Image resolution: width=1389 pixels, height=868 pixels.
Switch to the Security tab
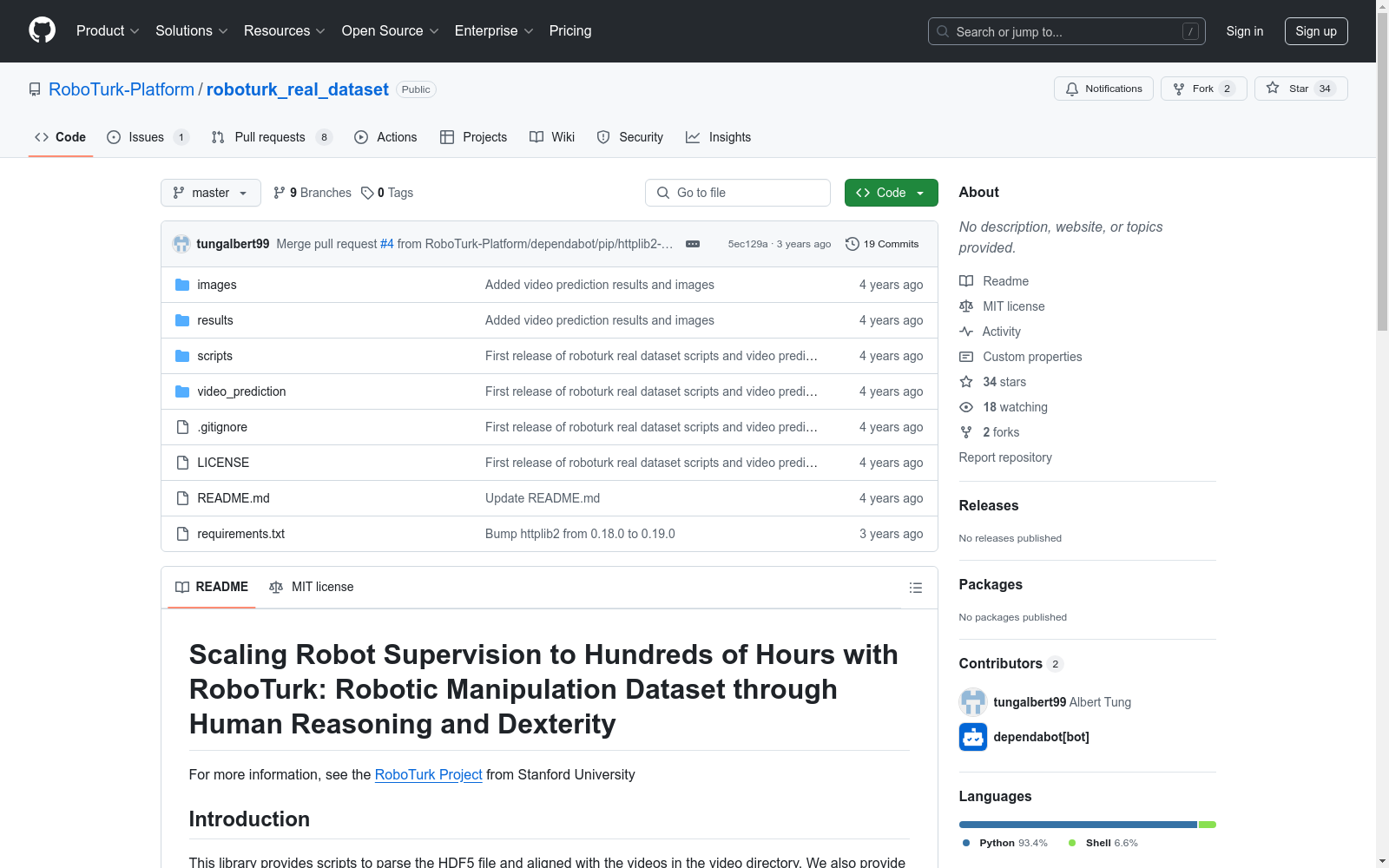coord(630,137)
